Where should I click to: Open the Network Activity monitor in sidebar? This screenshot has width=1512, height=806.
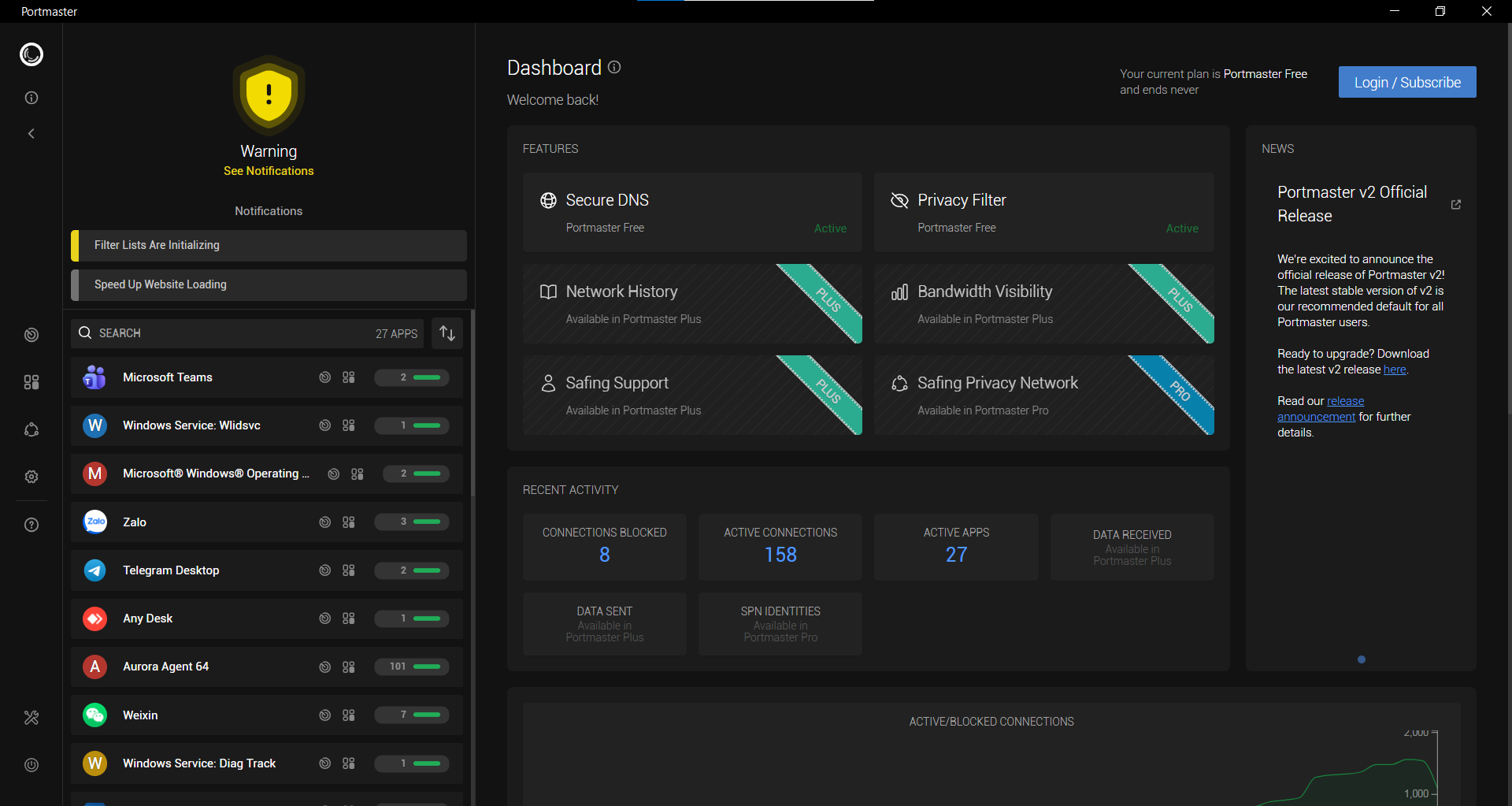pyautogui.click(x=31, y=335)
